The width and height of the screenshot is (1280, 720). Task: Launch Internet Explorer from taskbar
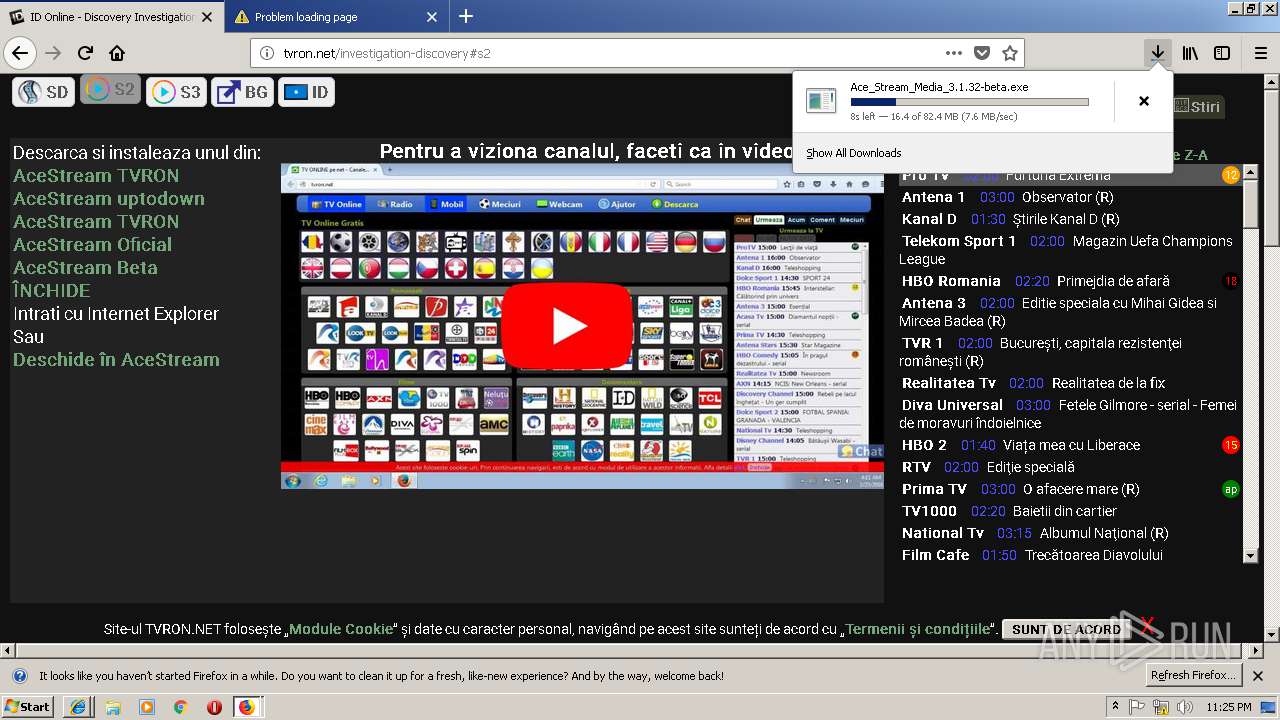click(x=78, y=707)
